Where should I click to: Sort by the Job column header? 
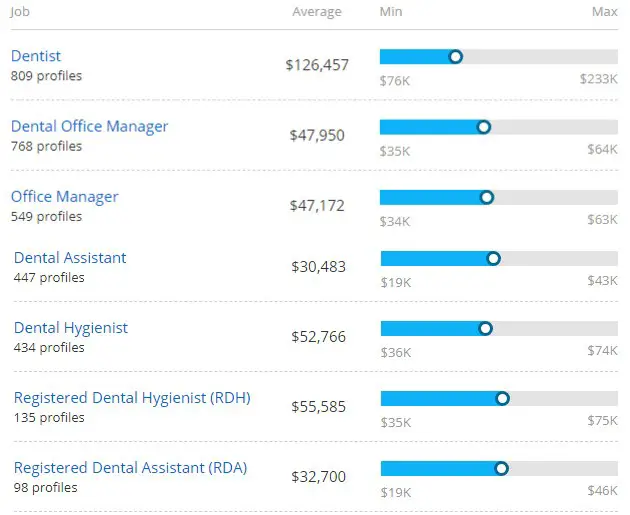point(19,12)
